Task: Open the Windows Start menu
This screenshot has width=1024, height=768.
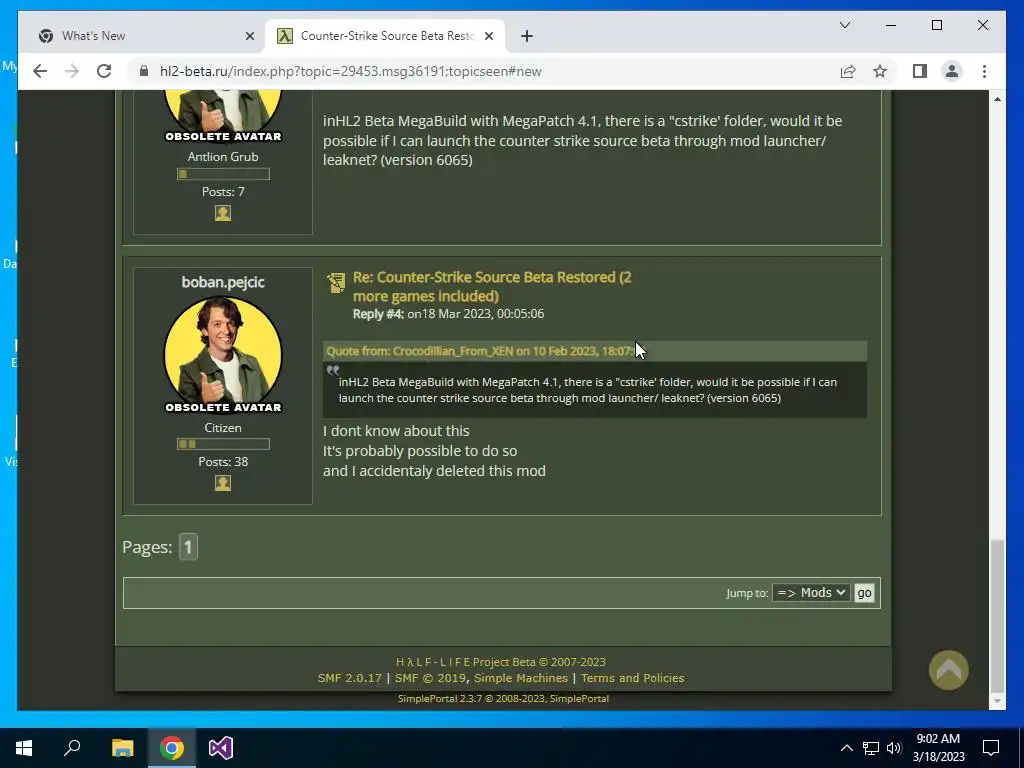Action: [x=24, y=748]
